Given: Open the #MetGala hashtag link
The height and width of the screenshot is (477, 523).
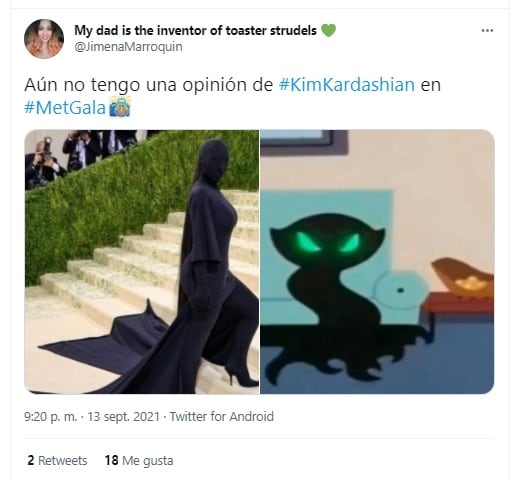Looking at the screenshot, I should [65, 108].
